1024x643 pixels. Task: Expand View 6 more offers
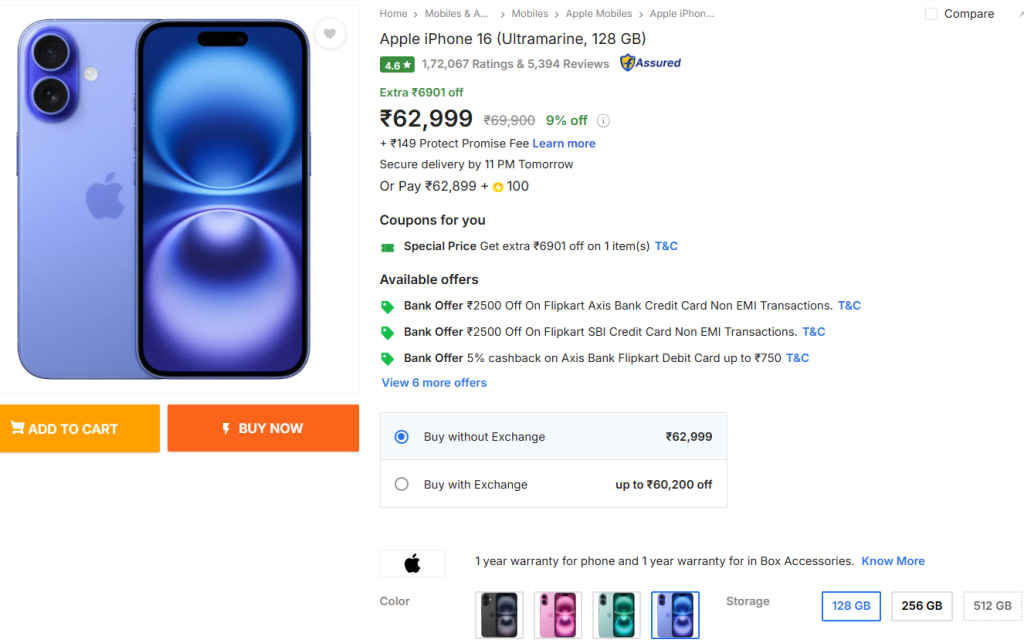point(434,383)
